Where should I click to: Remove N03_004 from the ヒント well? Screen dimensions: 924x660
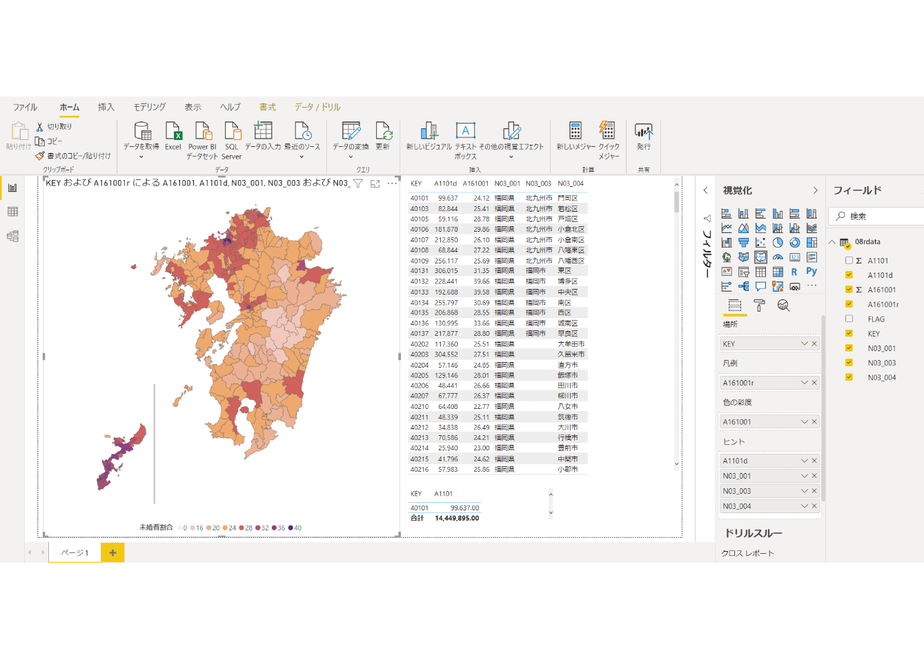point(814,506)
